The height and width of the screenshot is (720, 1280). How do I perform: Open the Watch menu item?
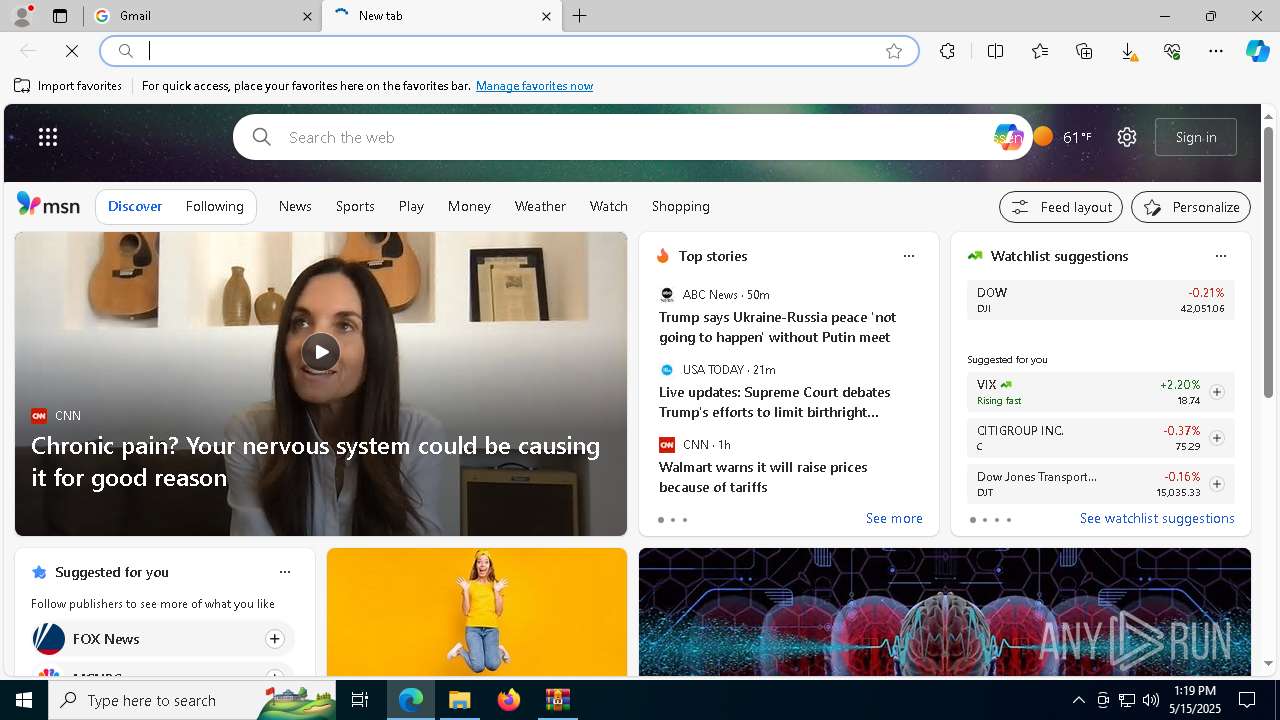pos(609,206)
